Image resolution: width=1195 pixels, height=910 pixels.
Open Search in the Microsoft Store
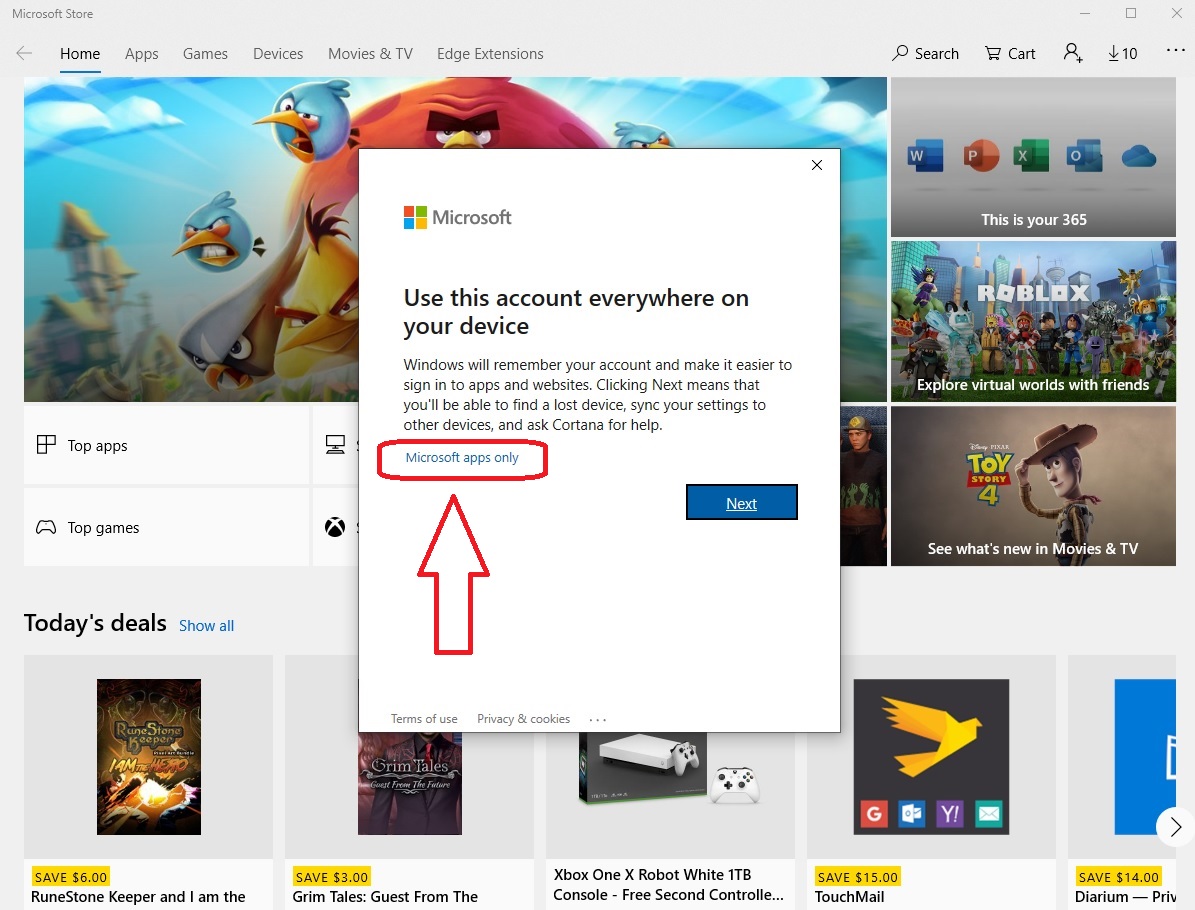pos(924,53)
